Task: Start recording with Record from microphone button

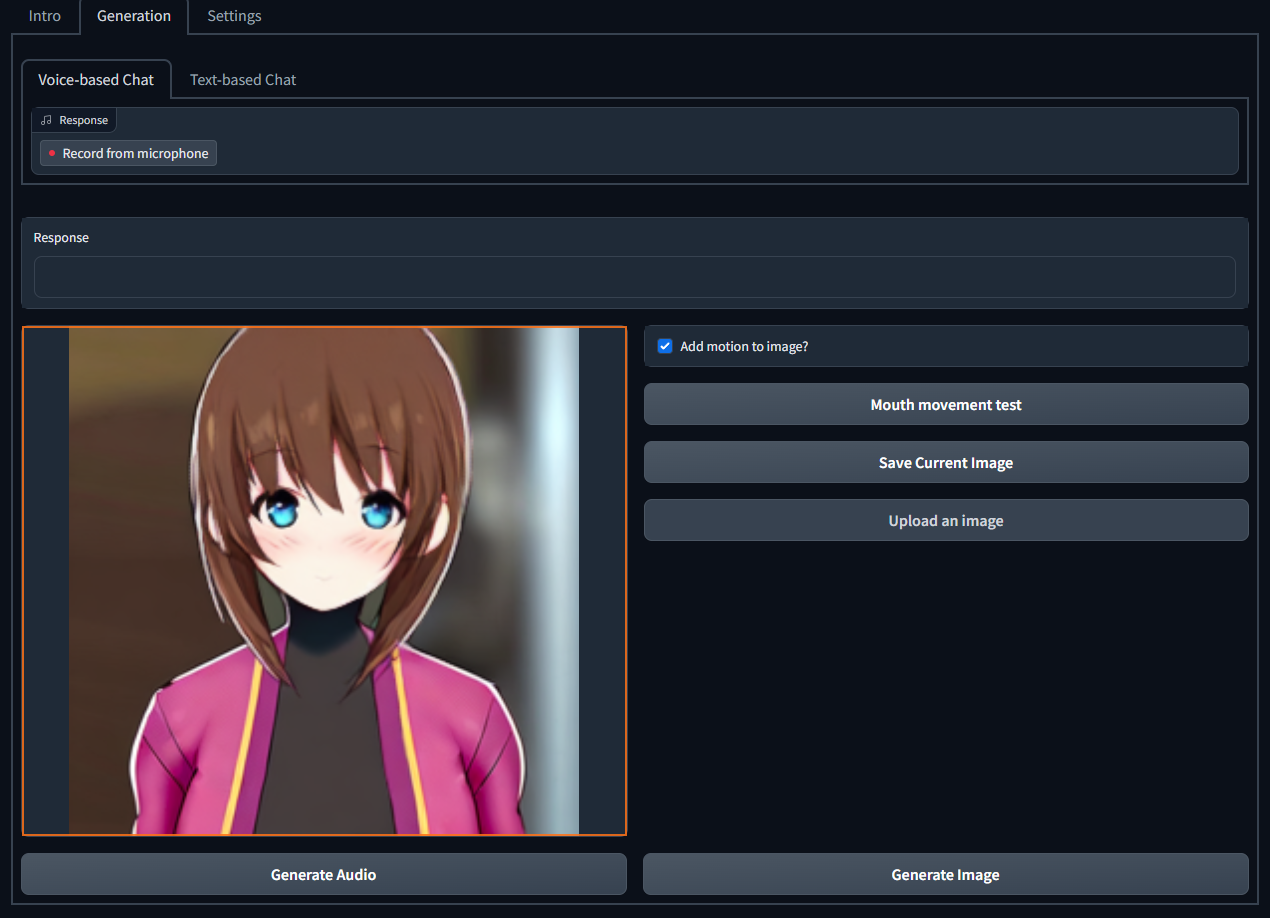Action: pos(128,153)
